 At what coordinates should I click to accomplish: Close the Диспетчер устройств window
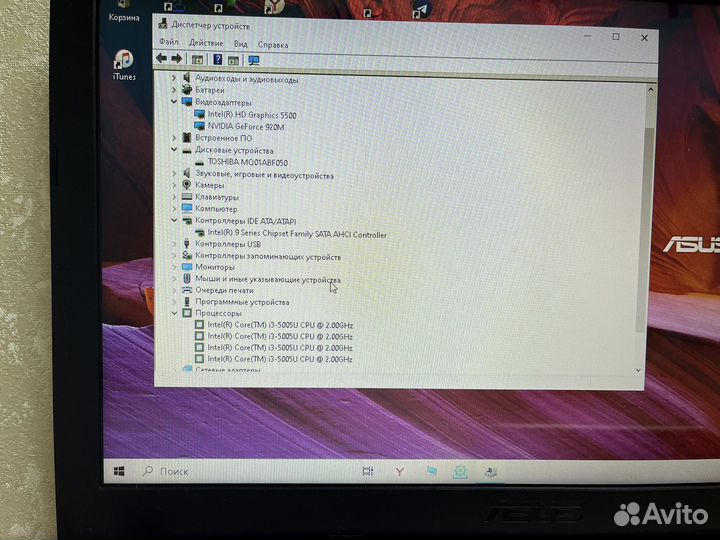(644, 38)
